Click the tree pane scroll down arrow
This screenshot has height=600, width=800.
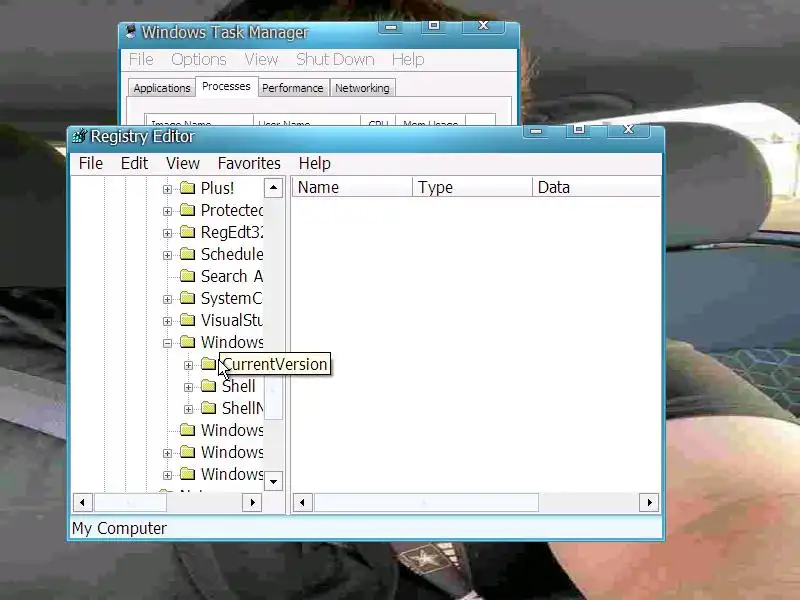[x=273, y=481]
